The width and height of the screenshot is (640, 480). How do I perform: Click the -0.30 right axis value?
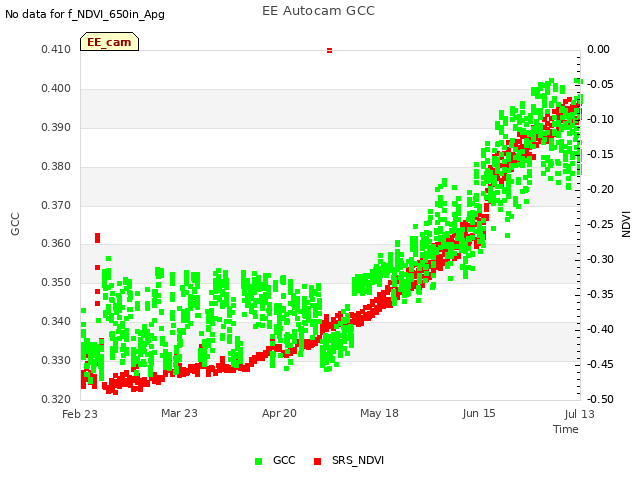pos(600,260)
